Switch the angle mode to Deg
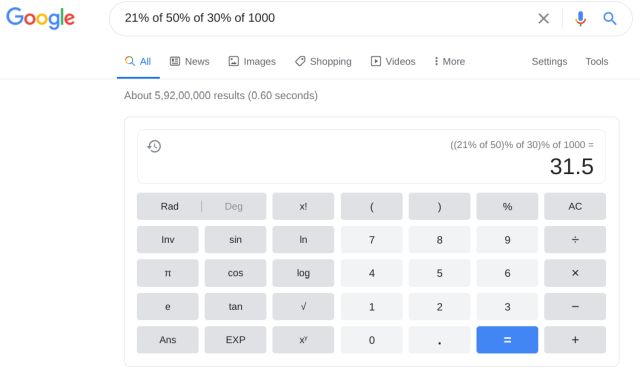640x371 pixels. pyautogui.click(x=233, y=206)
